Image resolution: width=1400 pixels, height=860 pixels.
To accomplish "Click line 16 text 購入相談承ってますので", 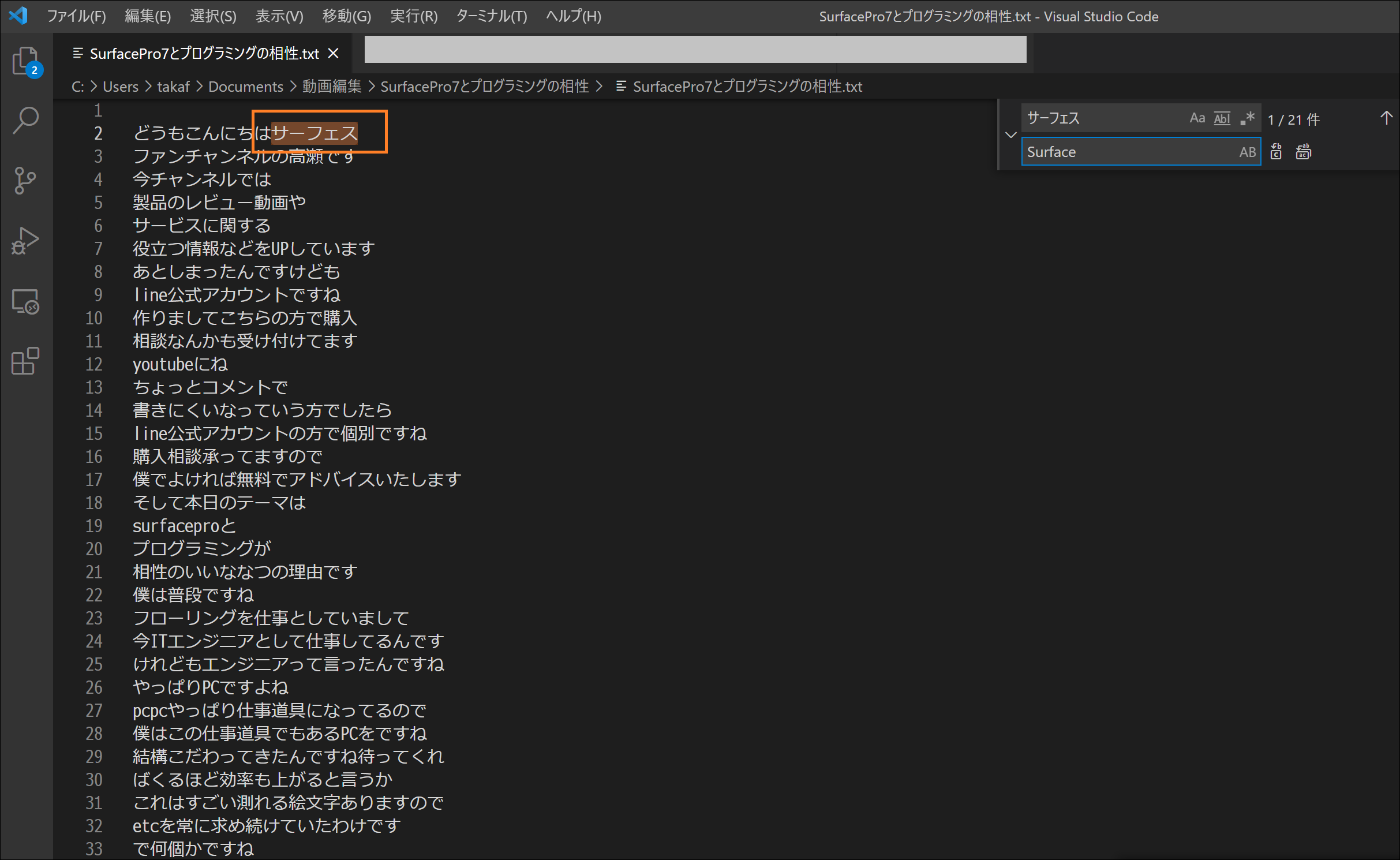I will coord(228,457).
